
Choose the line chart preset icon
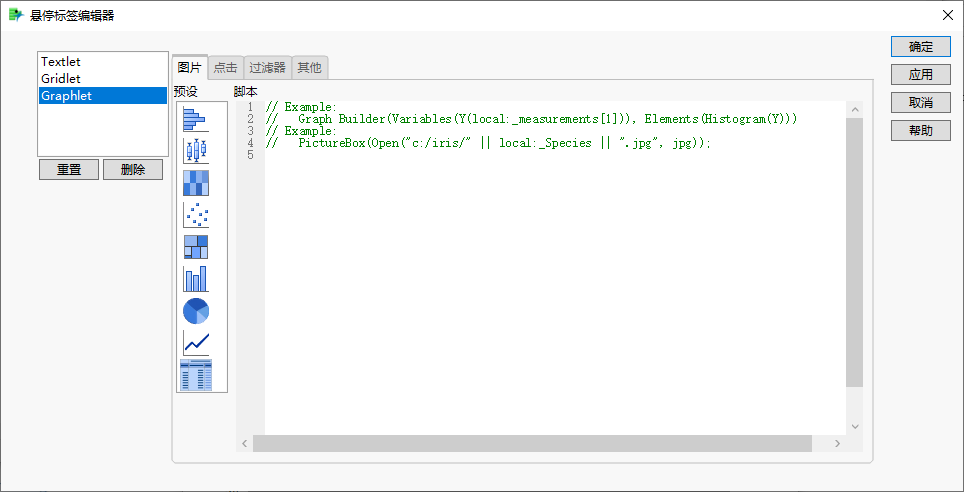click(x=196, y=343)
